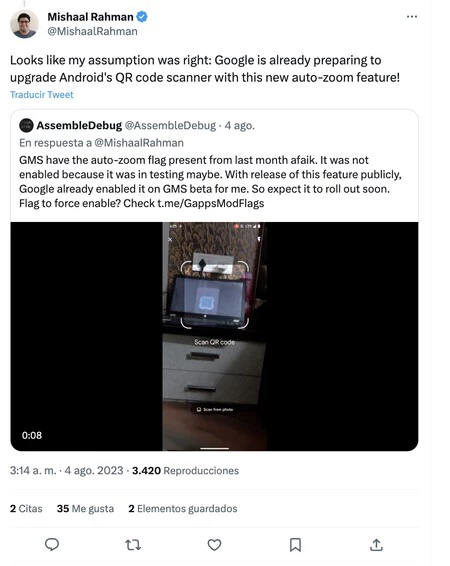Image resolution: width=450 pixels, height=566 pixels.
Task: Open the three-dot more options menu
Action: [411, 17]
